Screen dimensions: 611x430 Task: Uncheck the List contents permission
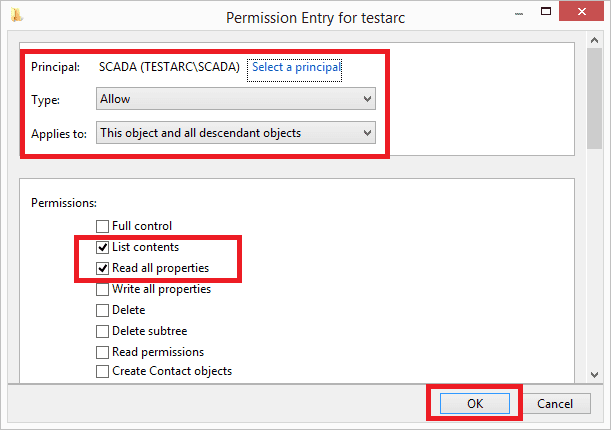point(103,247)
